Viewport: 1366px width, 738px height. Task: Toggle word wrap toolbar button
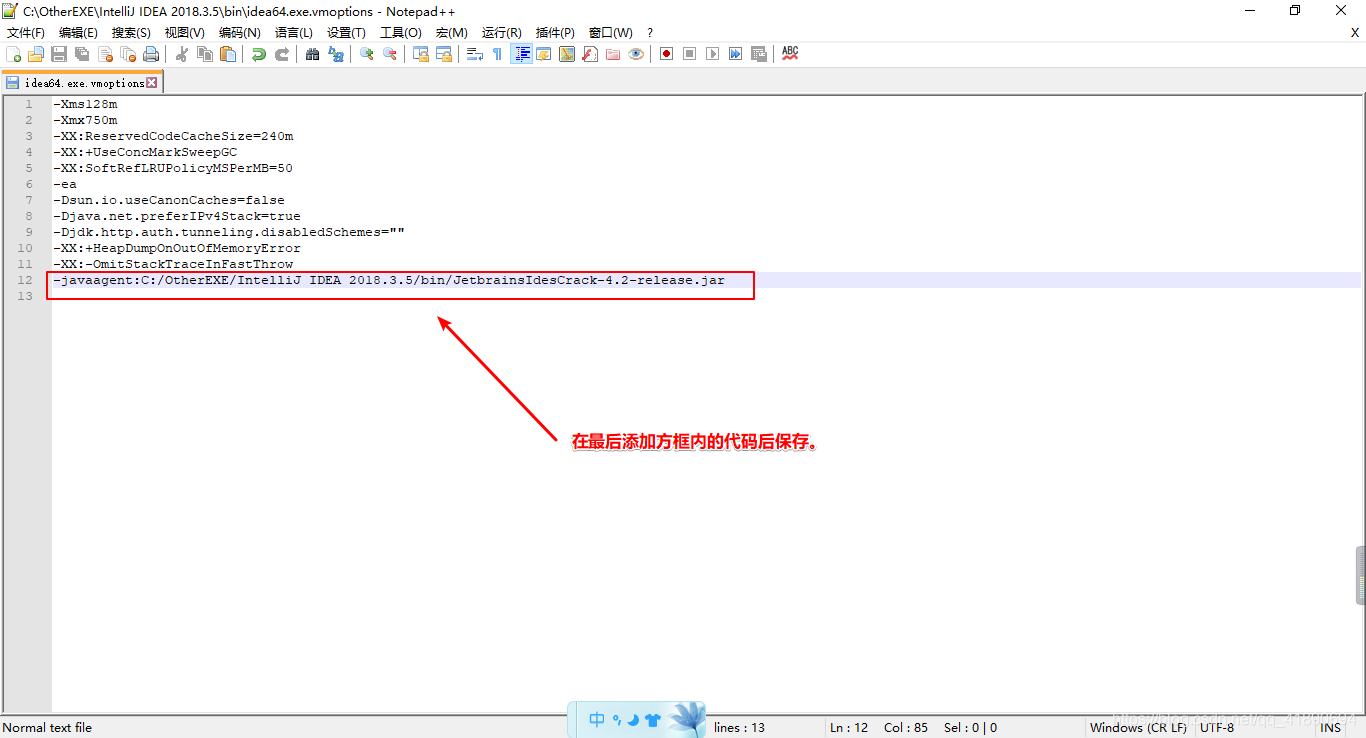pyautogui.click(x=475, y=54)
